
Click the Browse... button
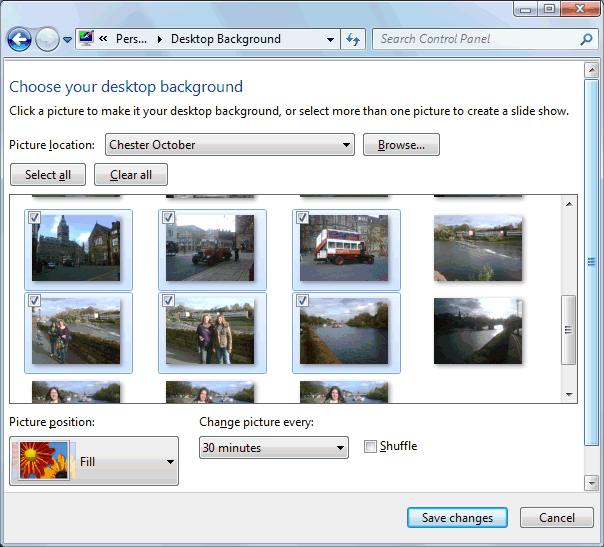pyautogui.click(x=401, y=145)
